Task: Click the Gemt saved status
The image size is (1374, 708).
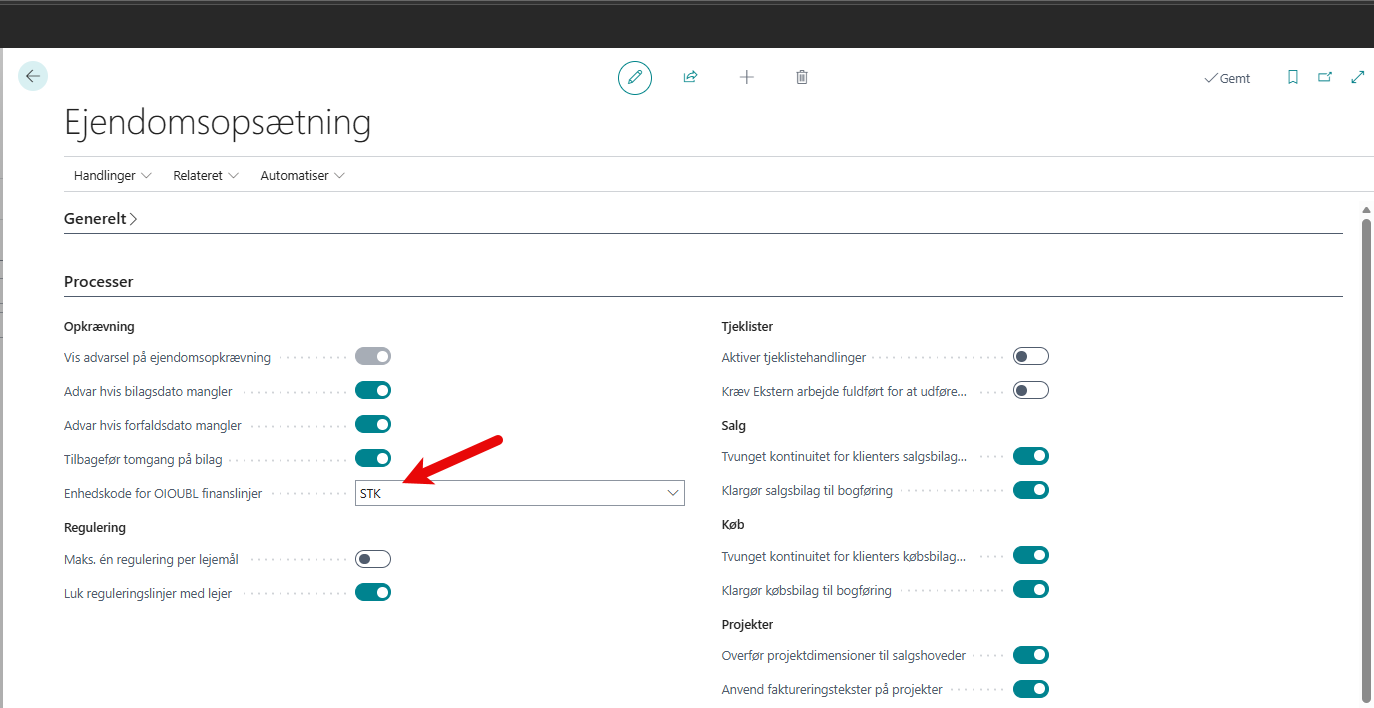Action: [x=1227, y=78]
